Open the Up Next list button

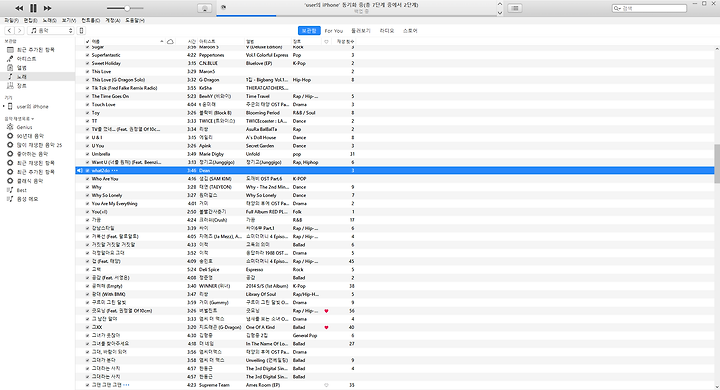click(x=515, y=8)
